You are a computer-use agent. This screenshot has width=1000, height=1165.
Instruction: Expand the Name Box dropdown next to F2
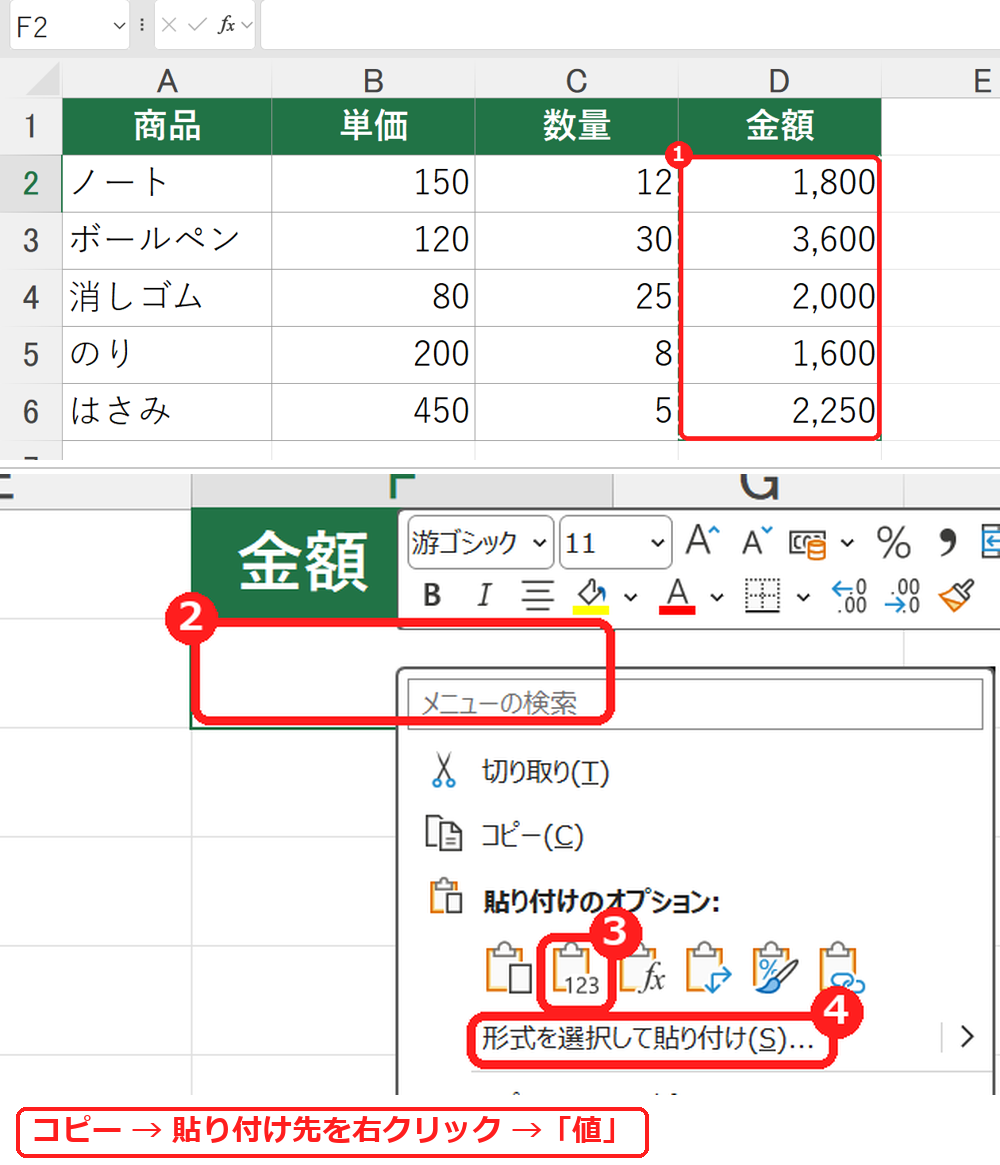pos(119,26)
